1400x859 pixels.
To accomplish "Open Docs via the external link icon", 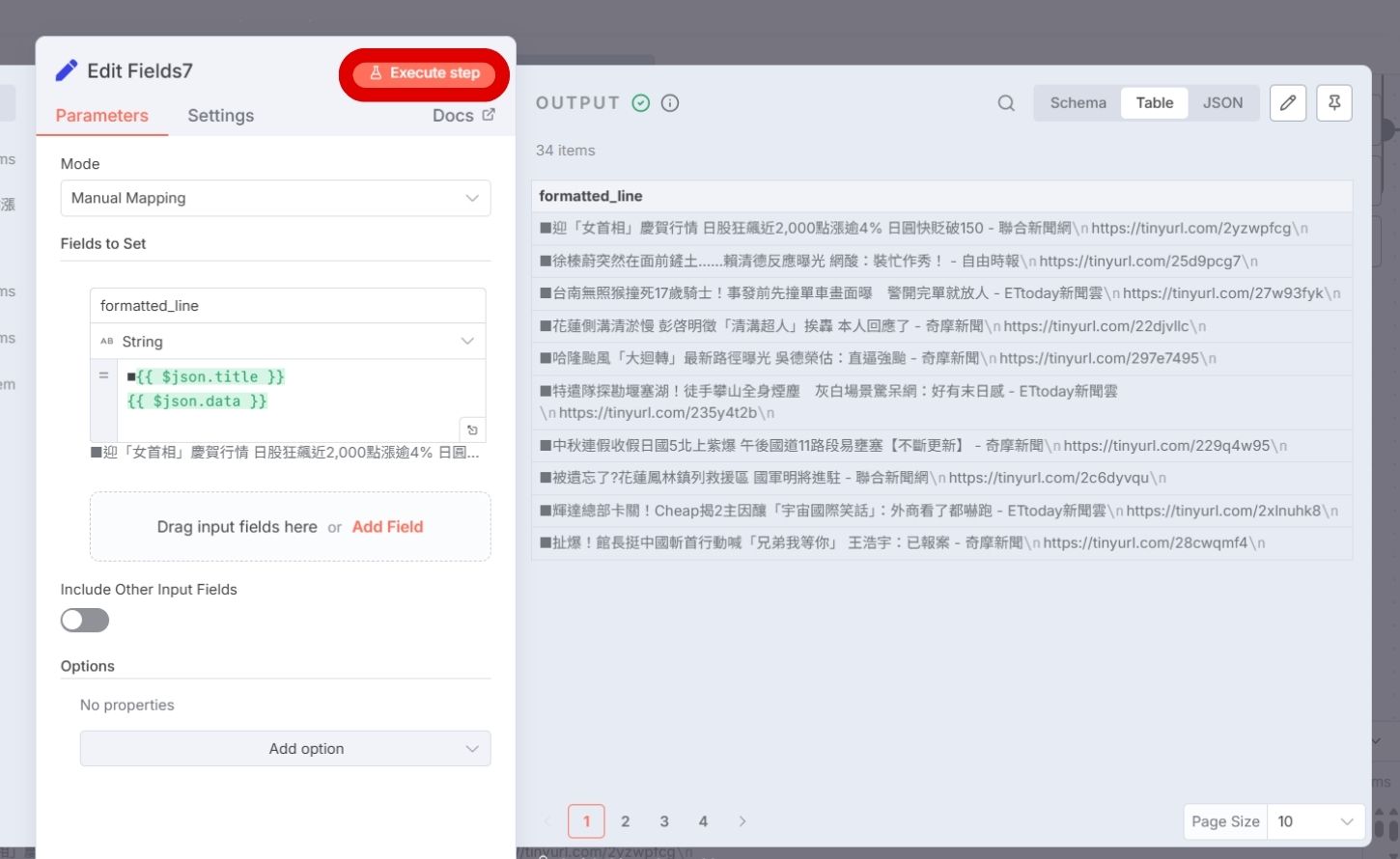I will coord(488,115).
